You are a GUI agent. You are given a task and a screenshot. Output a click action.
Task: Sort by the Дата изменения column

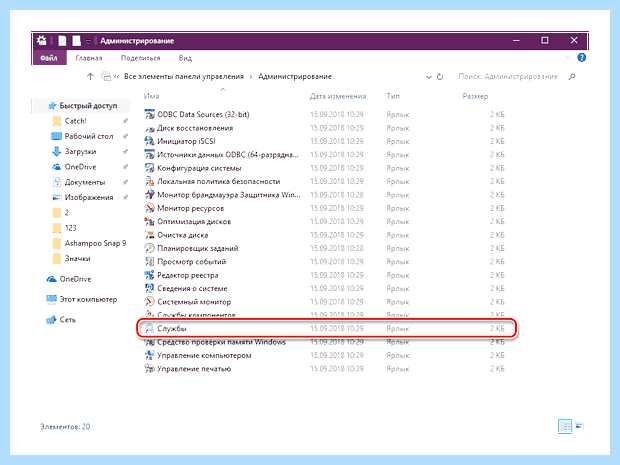click(338, 96)
